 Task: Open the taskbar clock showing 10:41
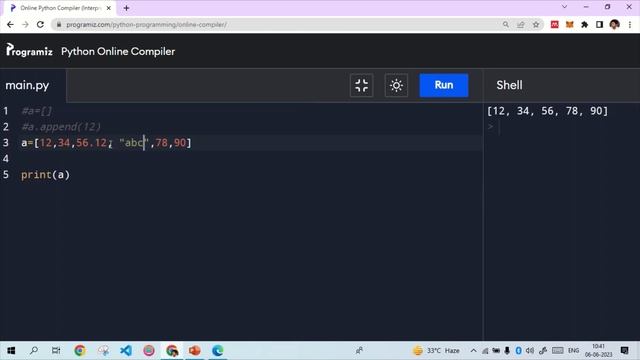[x=598, y=350]
